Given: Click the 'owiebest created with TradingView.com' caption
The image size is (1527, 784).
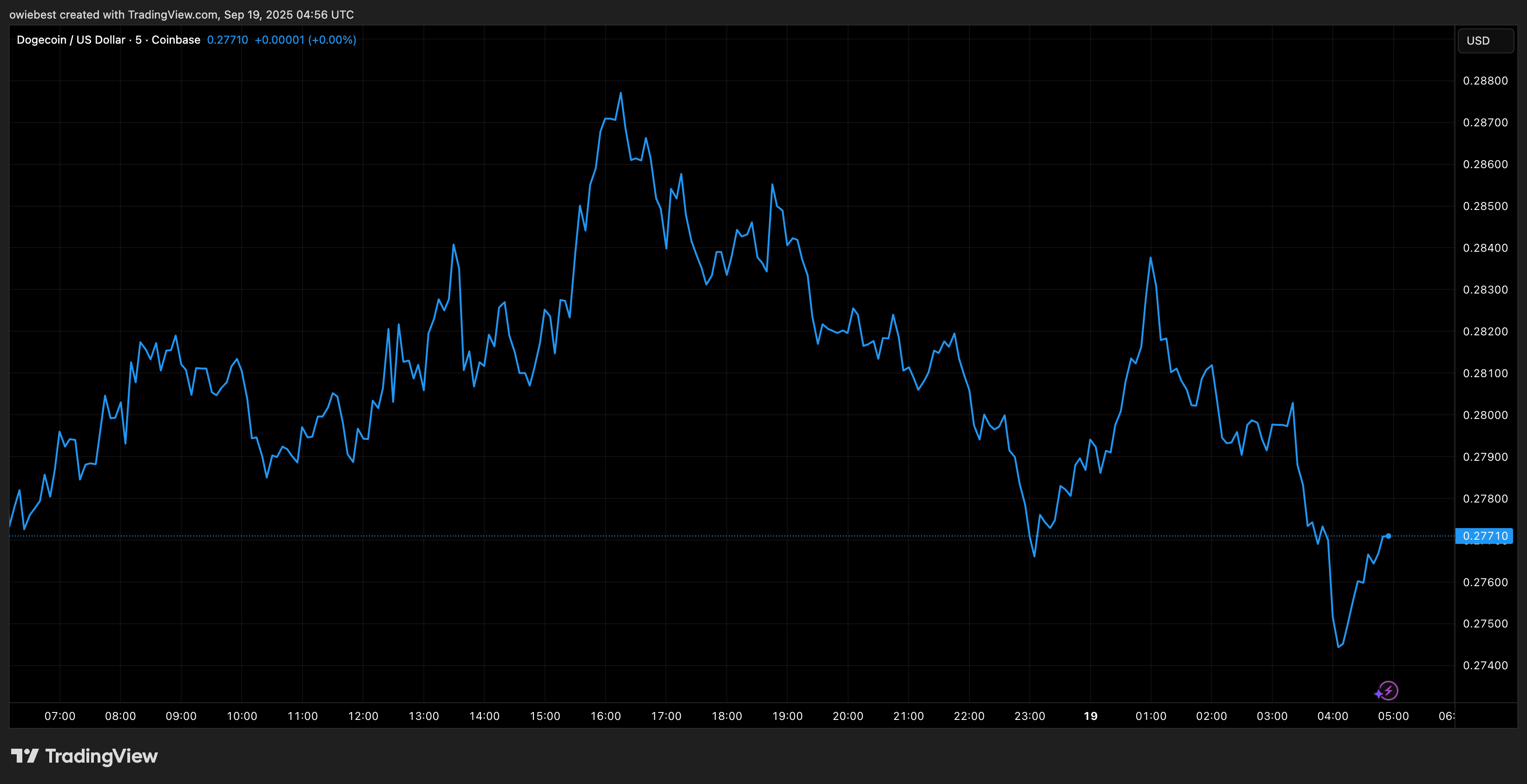Looking at the screenshot, I should 181,14.
